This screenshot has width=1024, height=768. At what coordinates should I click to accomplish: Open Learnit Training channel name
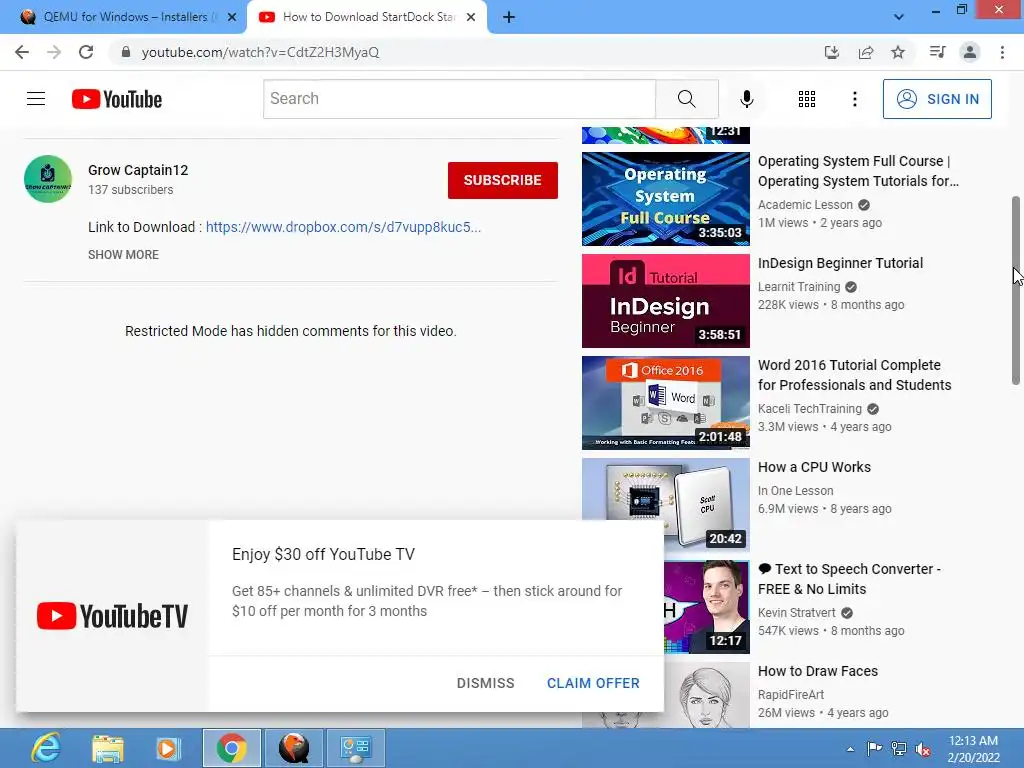(799, 287)
